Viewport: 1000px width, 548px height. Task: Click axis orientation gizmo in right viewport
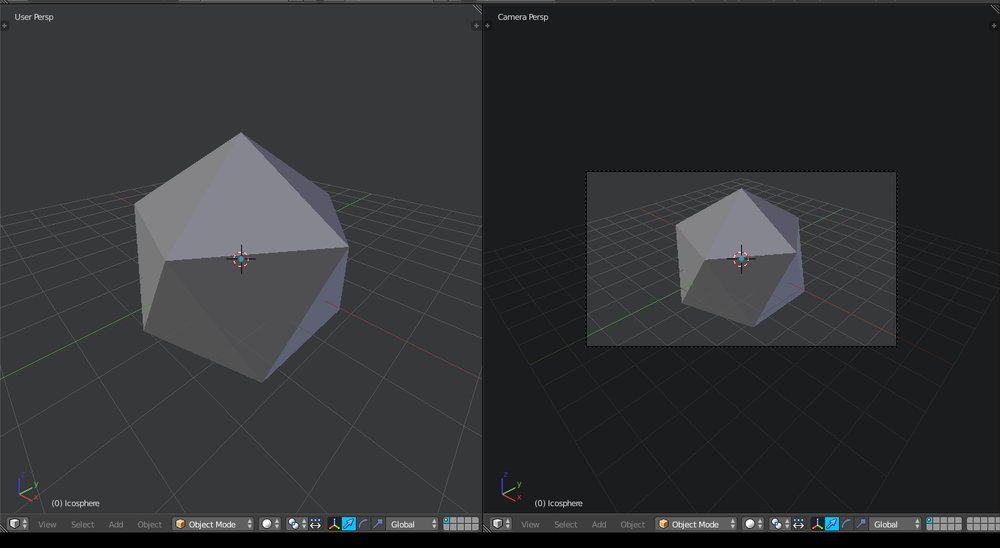pos(511,487)
